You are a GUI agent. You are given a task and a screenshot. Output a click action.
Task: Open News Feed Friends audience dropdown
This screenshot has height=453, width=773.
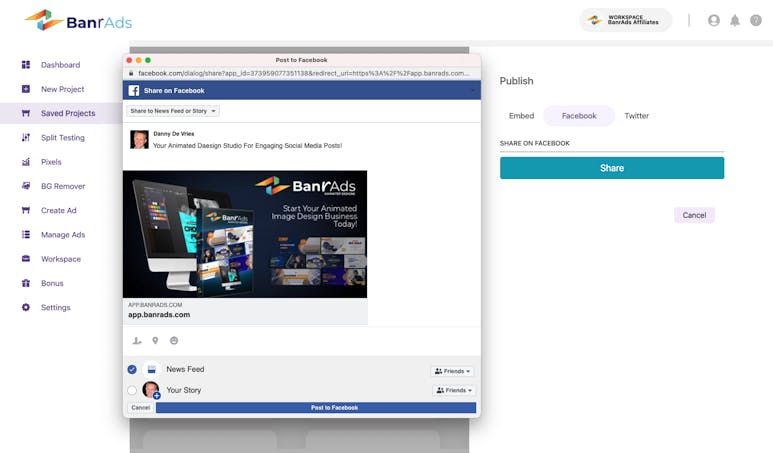tap(453, 371)
